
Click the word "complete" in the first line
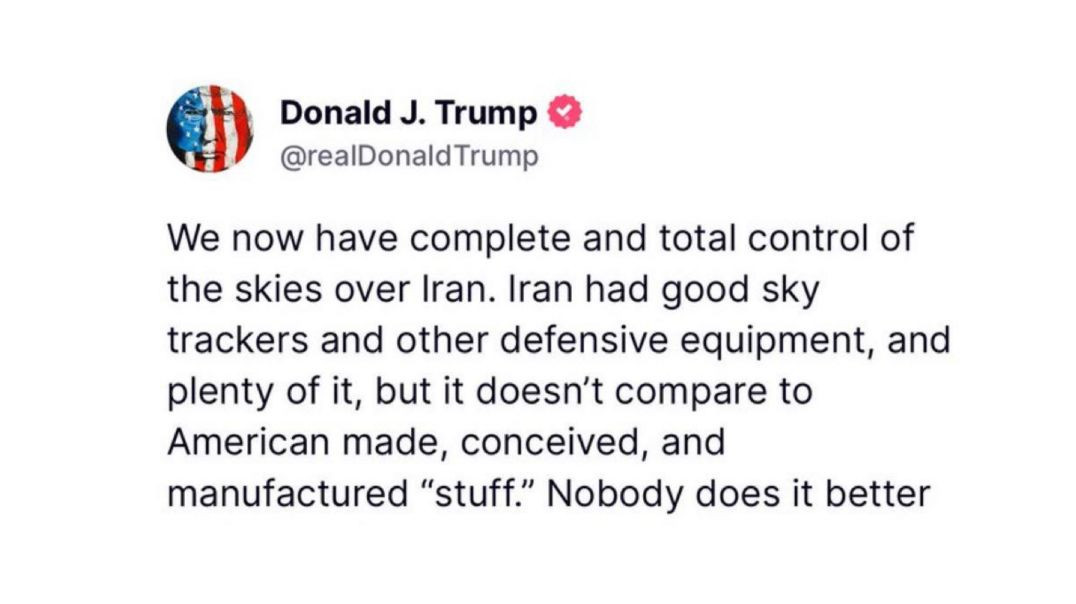[x=490, y=240]
